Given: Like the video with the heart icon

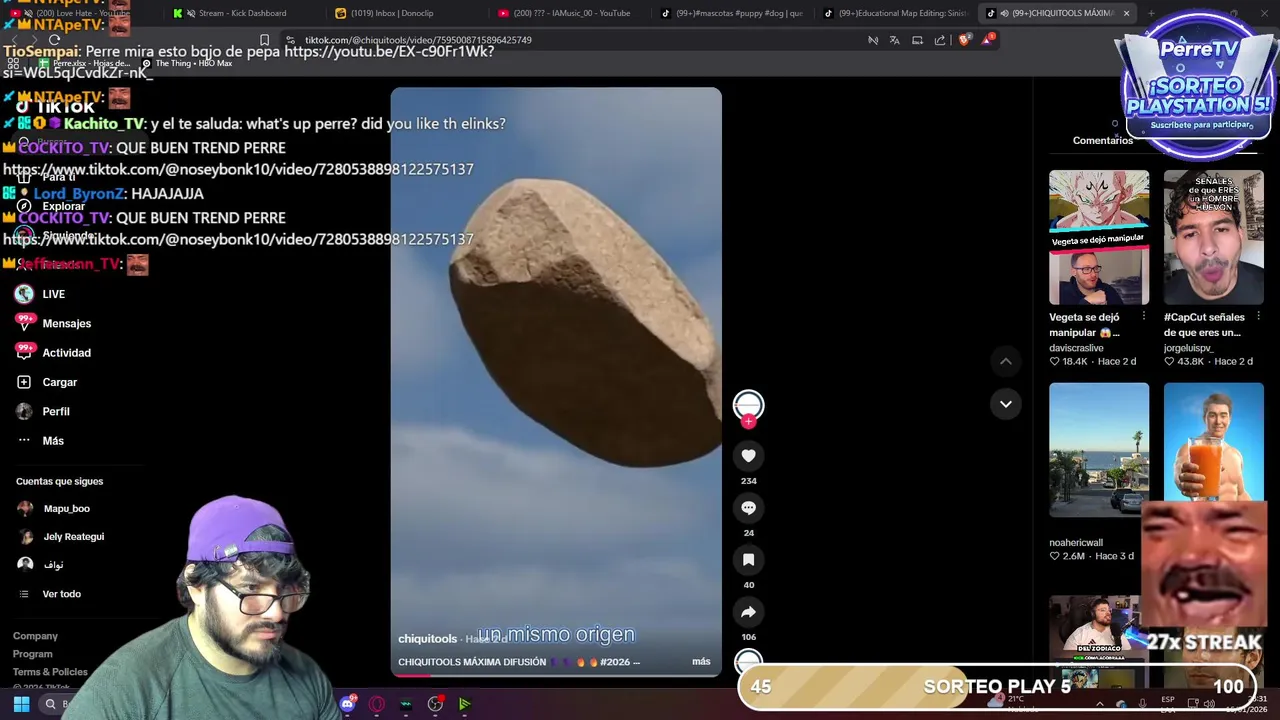Looking at the screenshot, I should click(748, 456).
